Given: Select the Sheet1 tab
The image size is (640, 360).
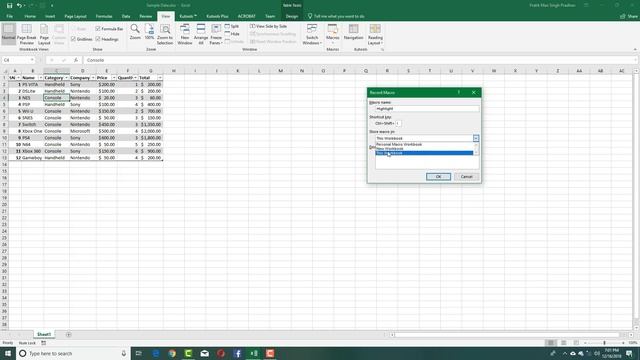Looking at the screenshot, I should [44, 334].
